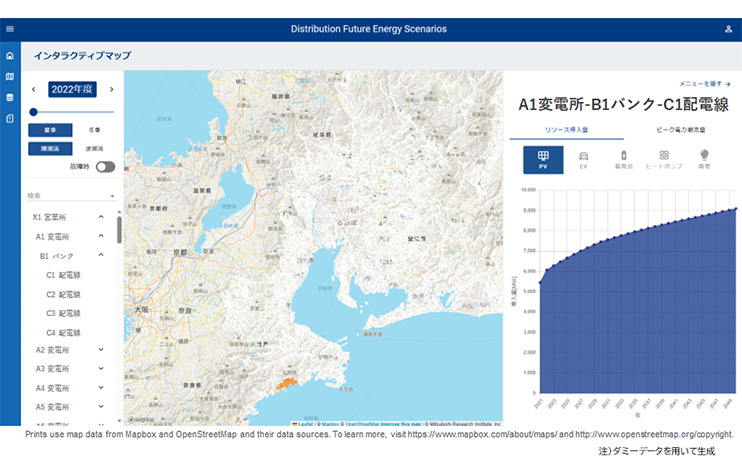Click the Improve this map link
742x475 pixels.
401,424
